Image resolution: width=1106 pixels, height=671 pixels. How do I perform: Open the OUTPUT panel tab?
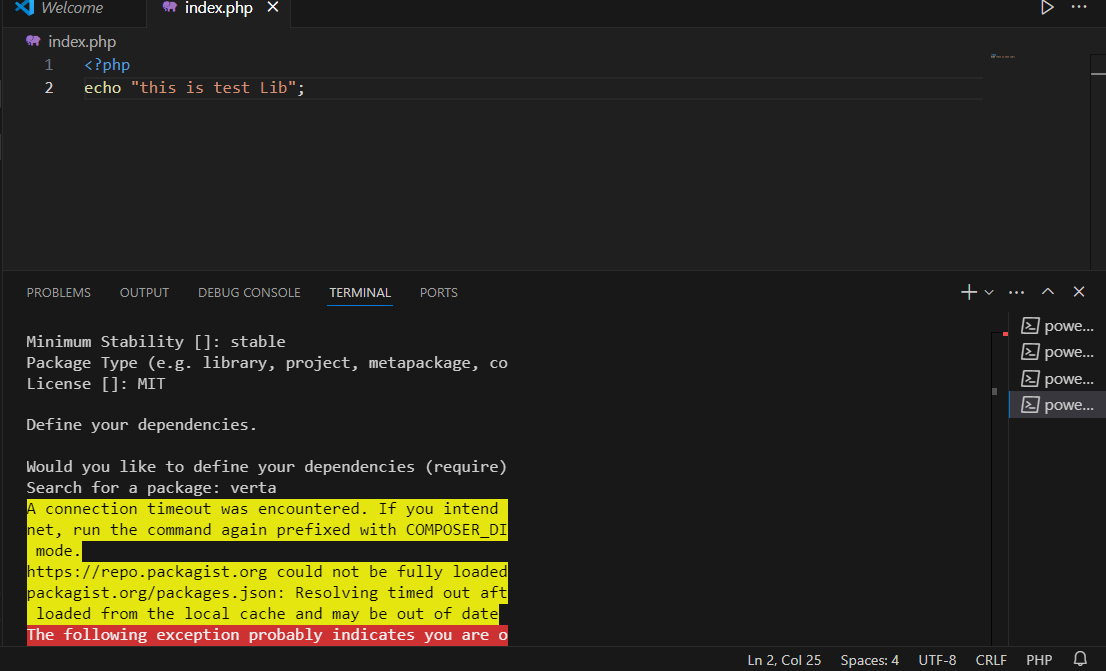point(145,293)
